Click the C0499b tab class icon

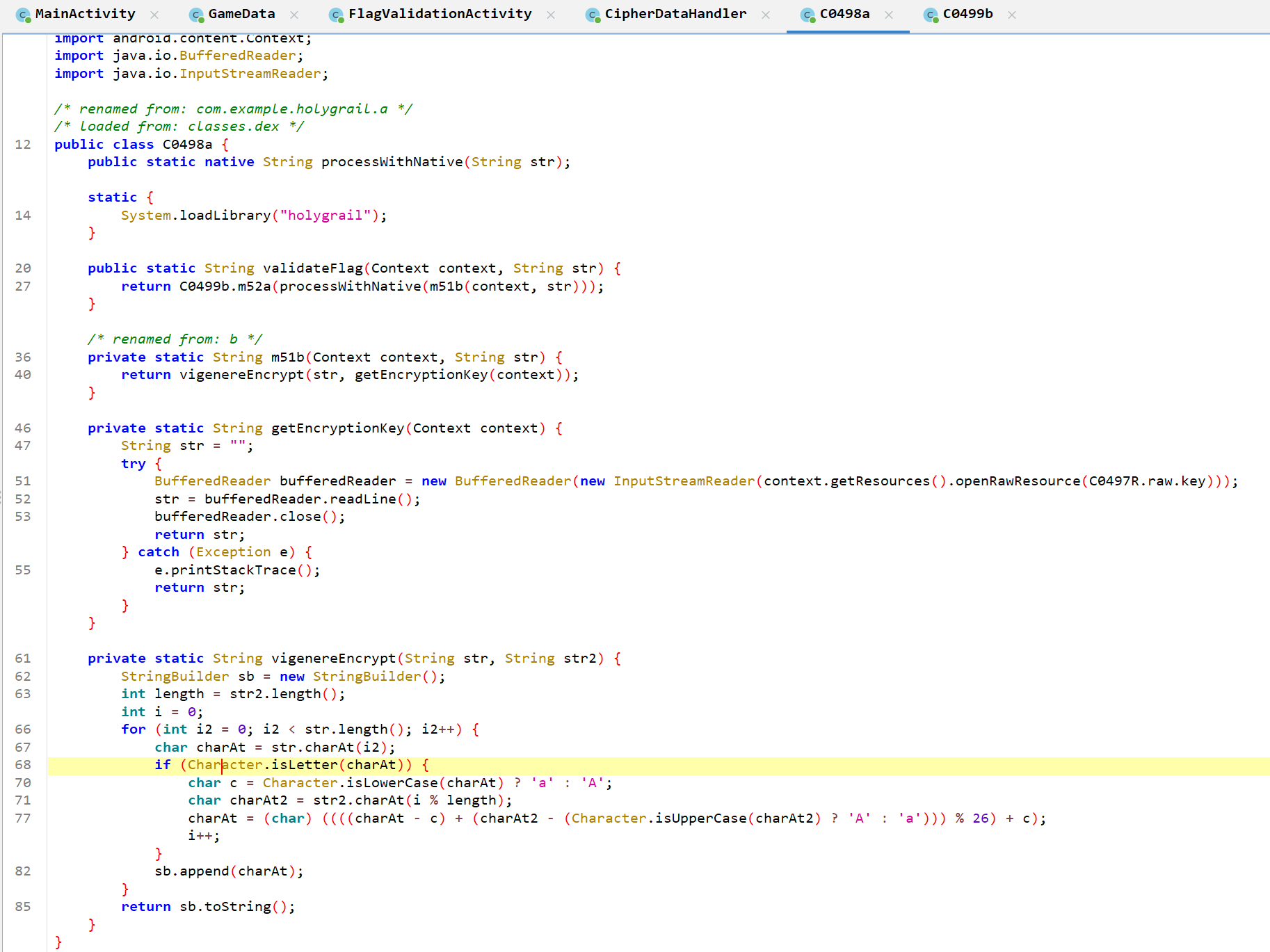(x=931, y=15)
